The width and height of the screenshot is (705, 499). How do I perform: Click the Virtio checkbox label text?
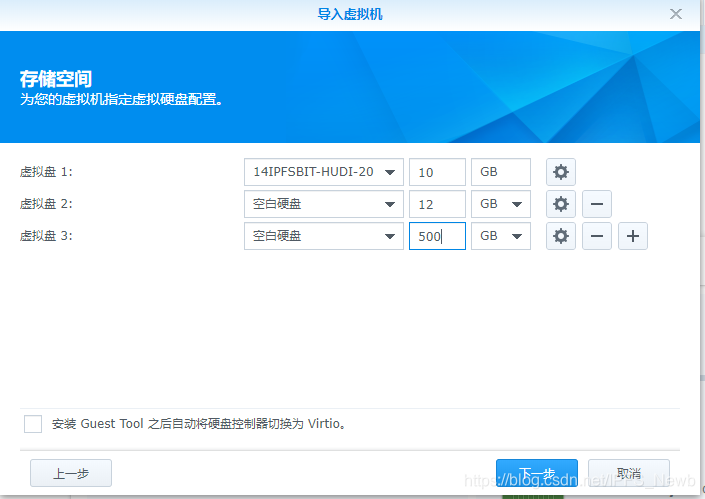click(199, 424)
